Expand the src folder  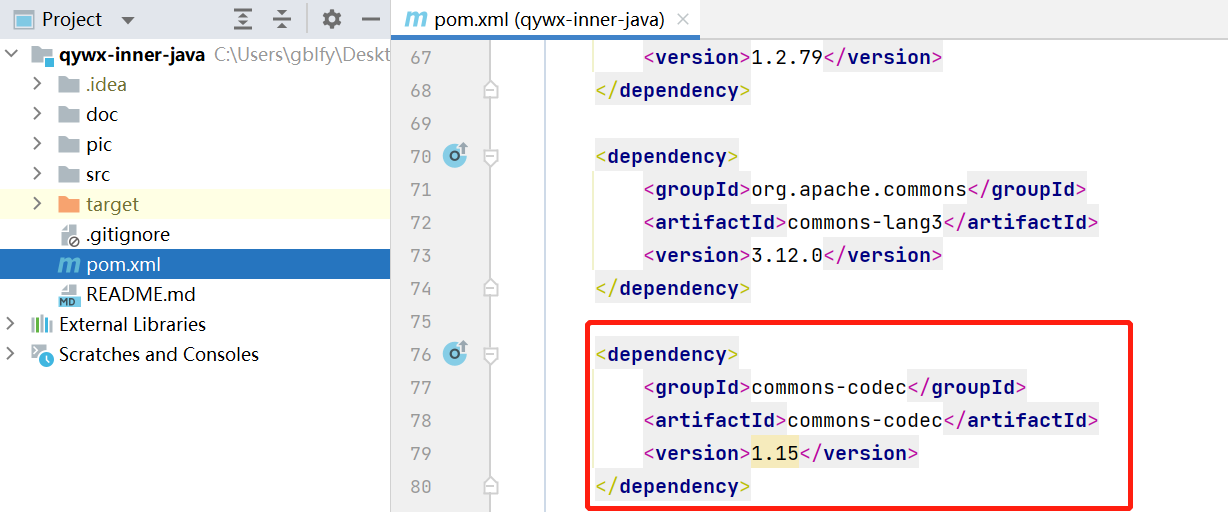(38, 174)
